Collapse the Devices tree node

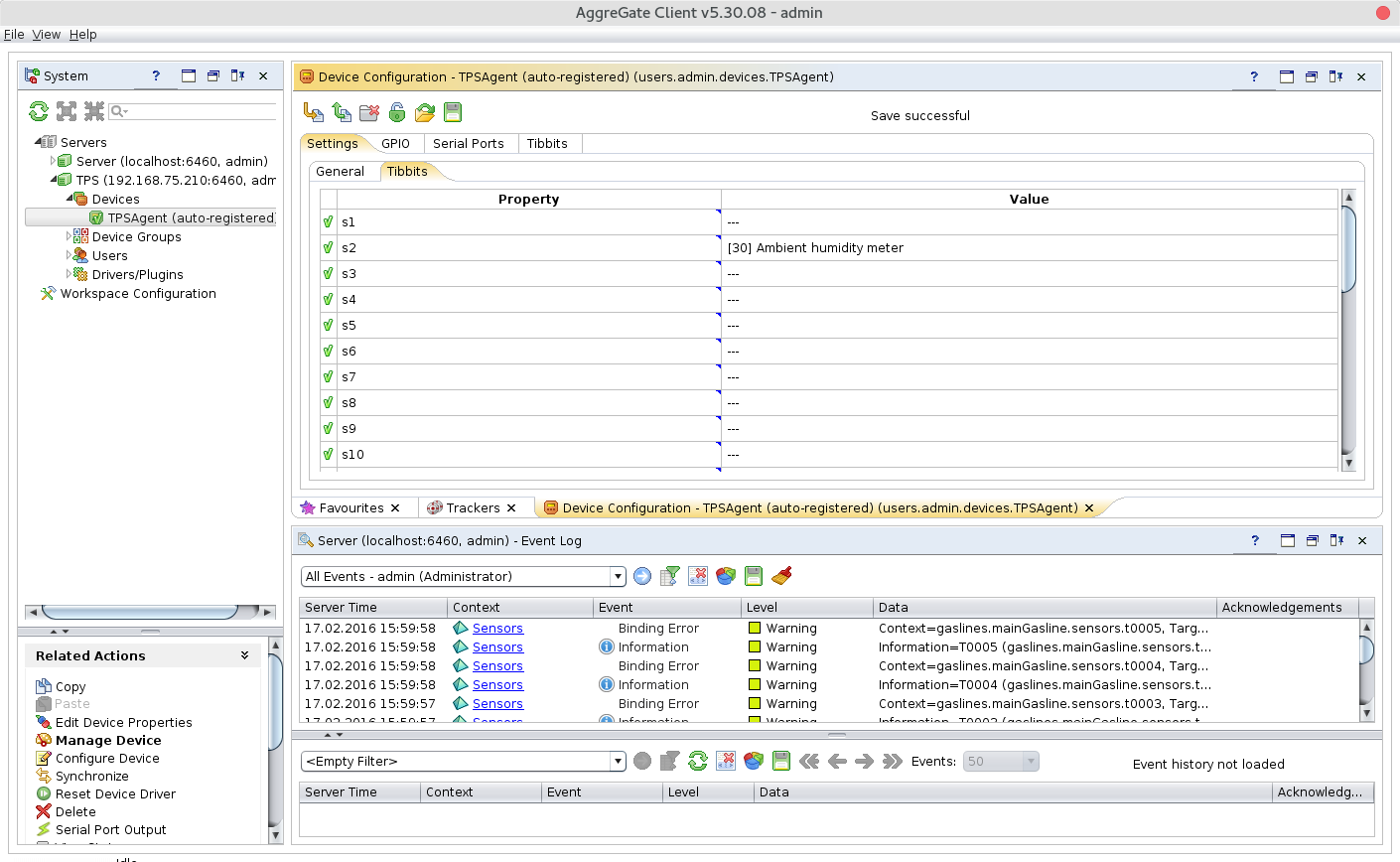click(x=70, y=199)
